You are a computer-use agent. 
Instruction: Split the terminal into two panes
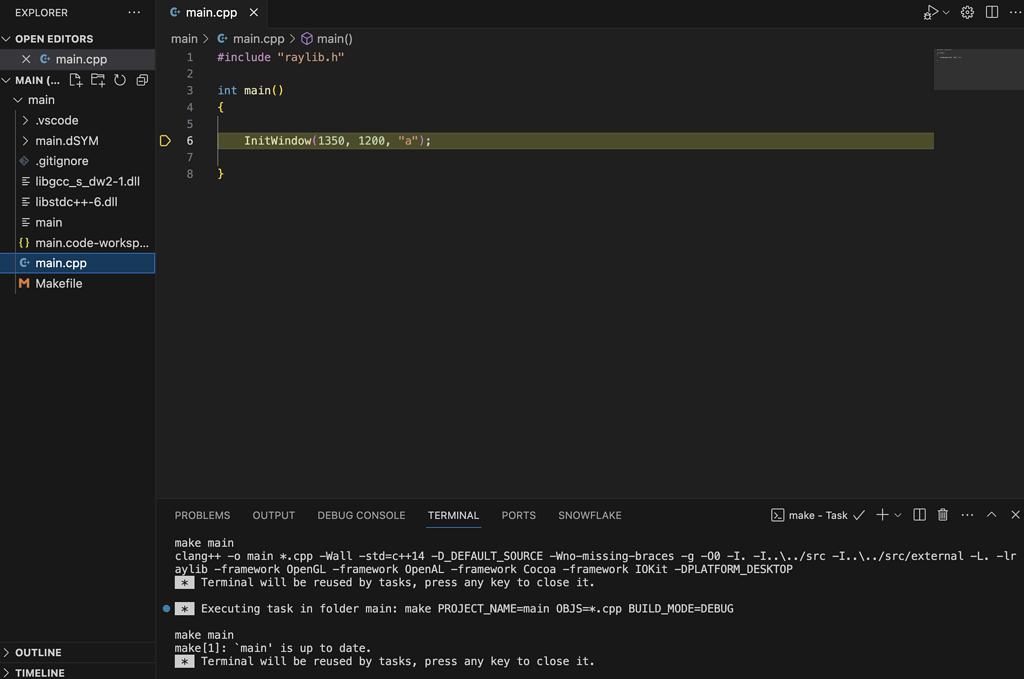(x=919, y=514)
